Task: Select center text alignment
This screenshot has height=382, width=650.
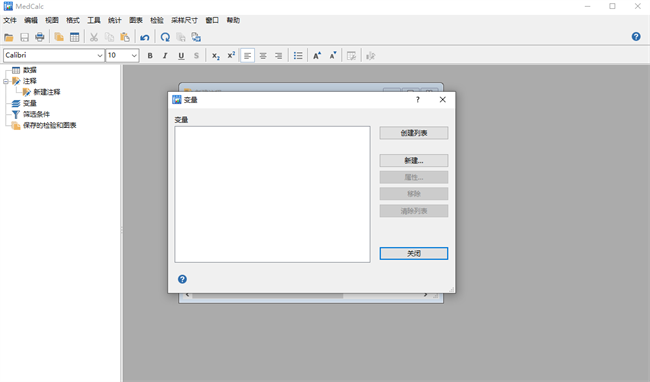Action: click(263, 56)
